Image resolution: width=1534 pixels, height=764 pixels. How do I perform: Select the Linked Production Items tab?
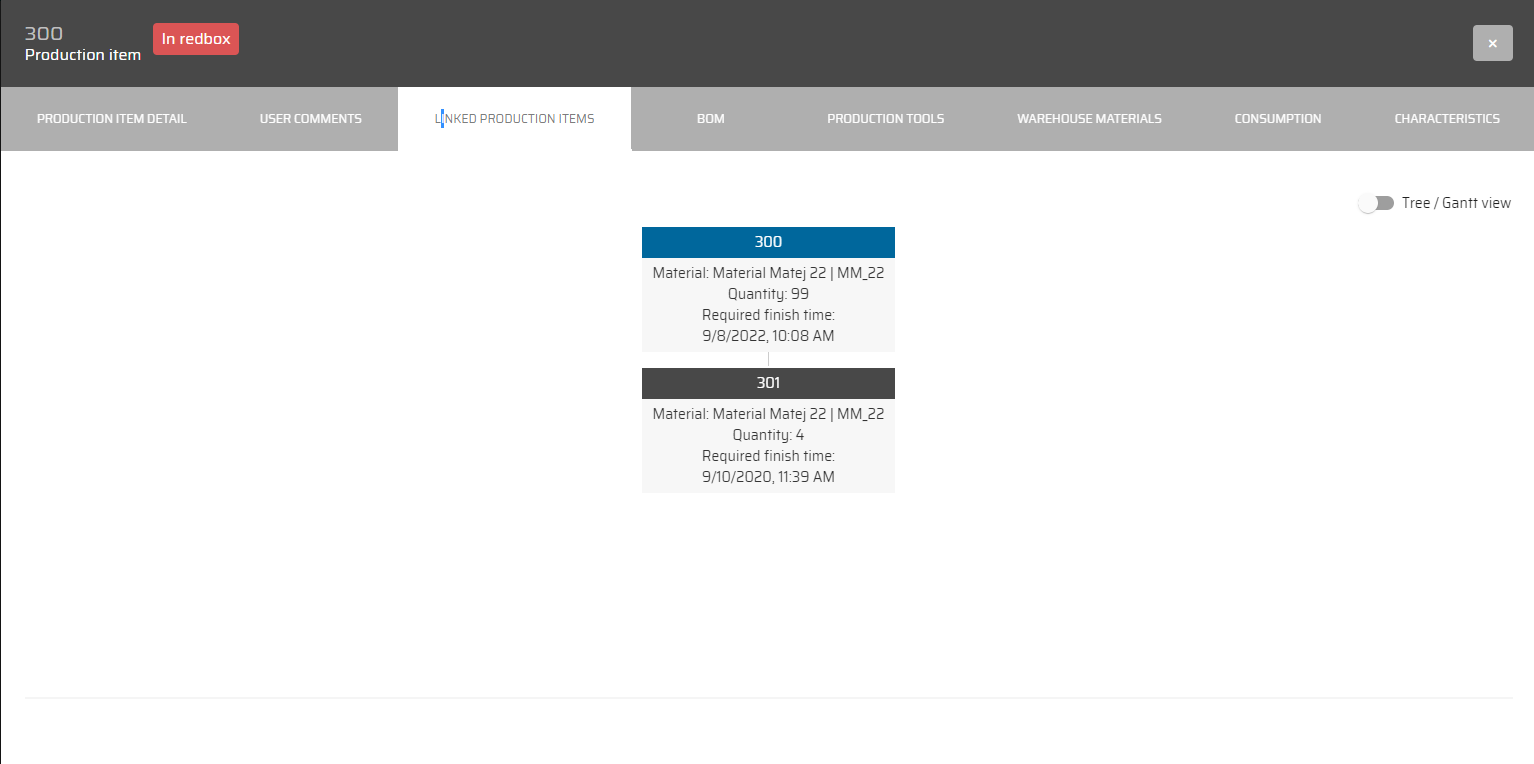[514, 119]
